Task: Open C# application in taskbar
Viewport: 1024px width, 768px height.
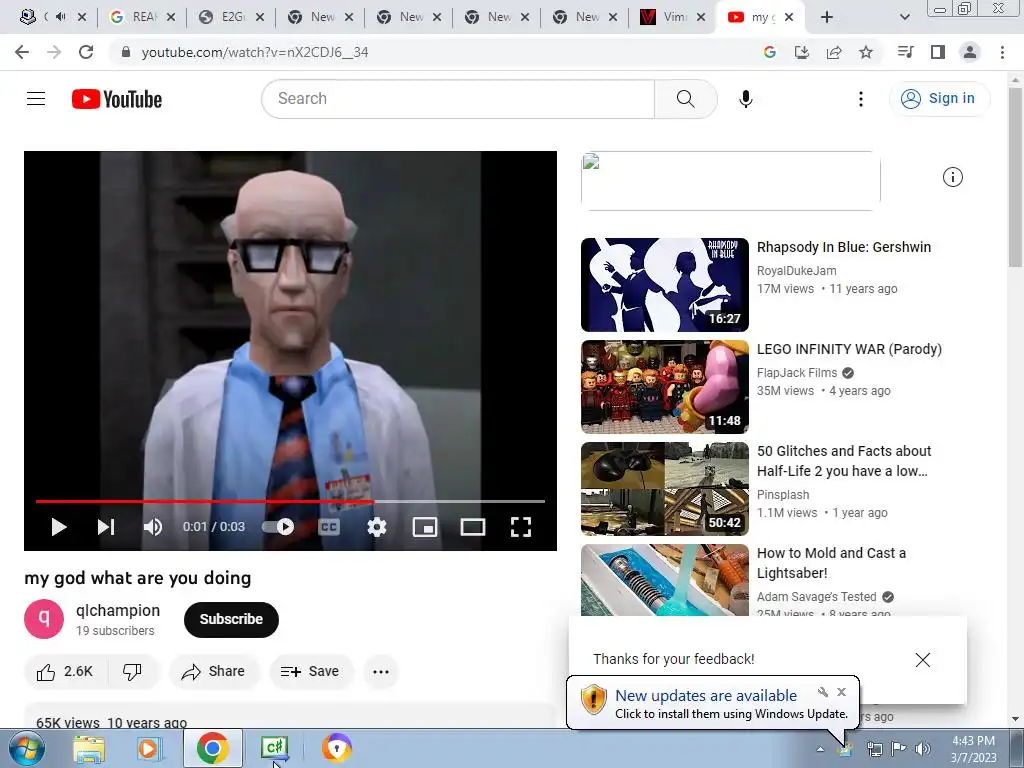Action: click(274, 748)
